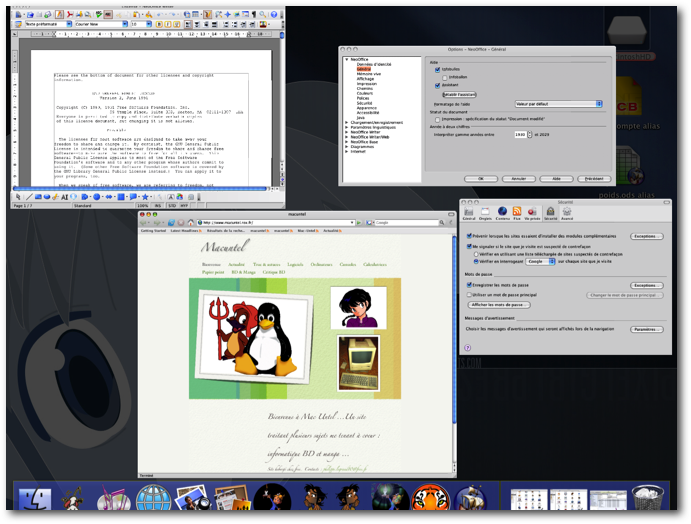Expand Internet tree node in Options

click(x=346, y=151)
